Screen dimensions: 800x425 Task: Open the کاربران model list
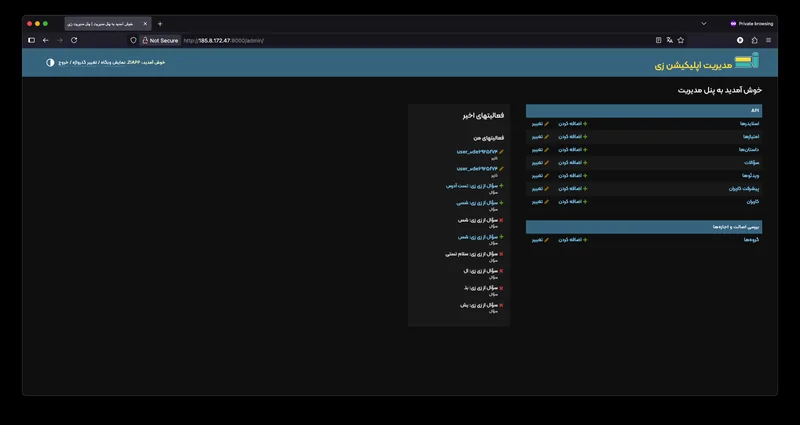[x=753, y=202]
